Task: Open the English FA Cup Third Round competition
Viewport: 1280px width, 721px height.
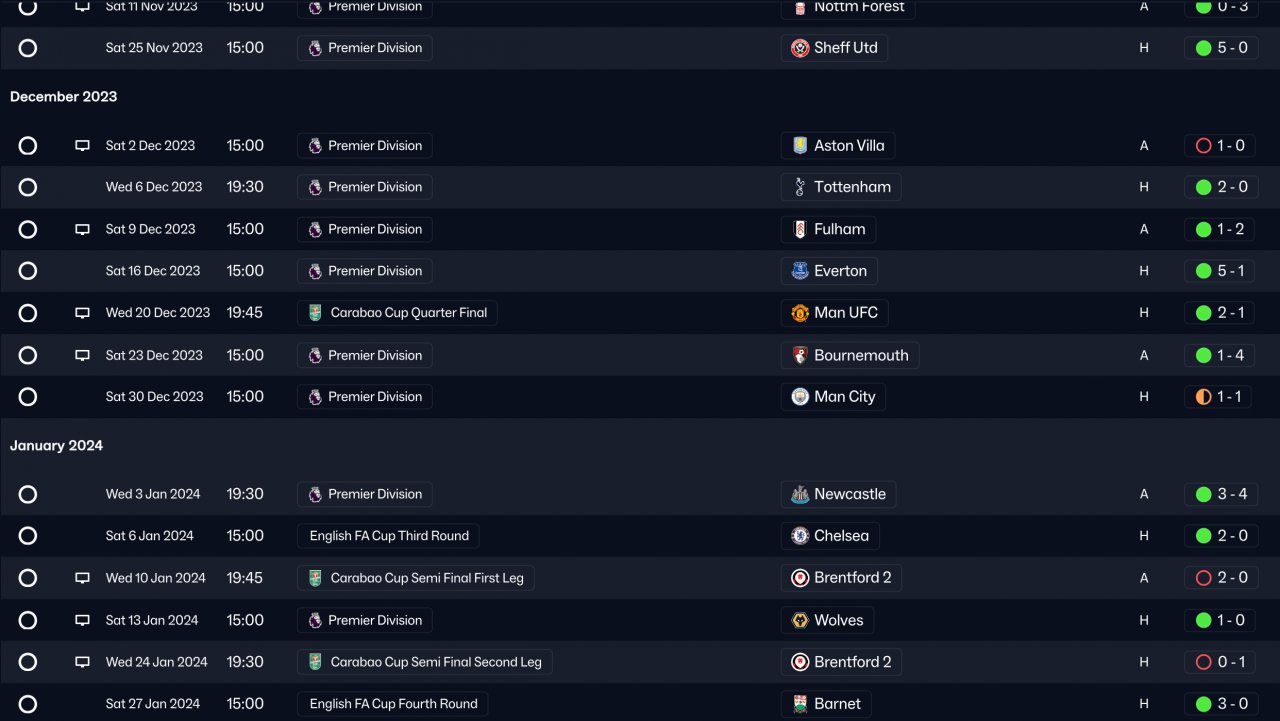Action: pyautogui.click(x=388, y=536)
